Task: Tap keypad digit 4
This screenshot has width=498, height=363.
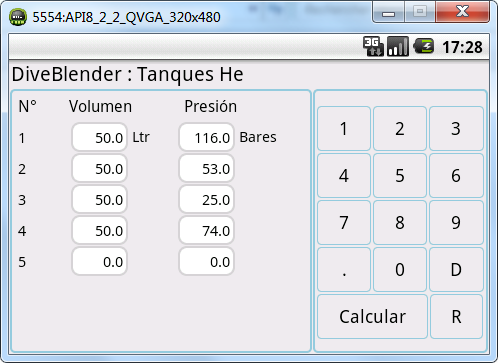Action: (344, 176)
